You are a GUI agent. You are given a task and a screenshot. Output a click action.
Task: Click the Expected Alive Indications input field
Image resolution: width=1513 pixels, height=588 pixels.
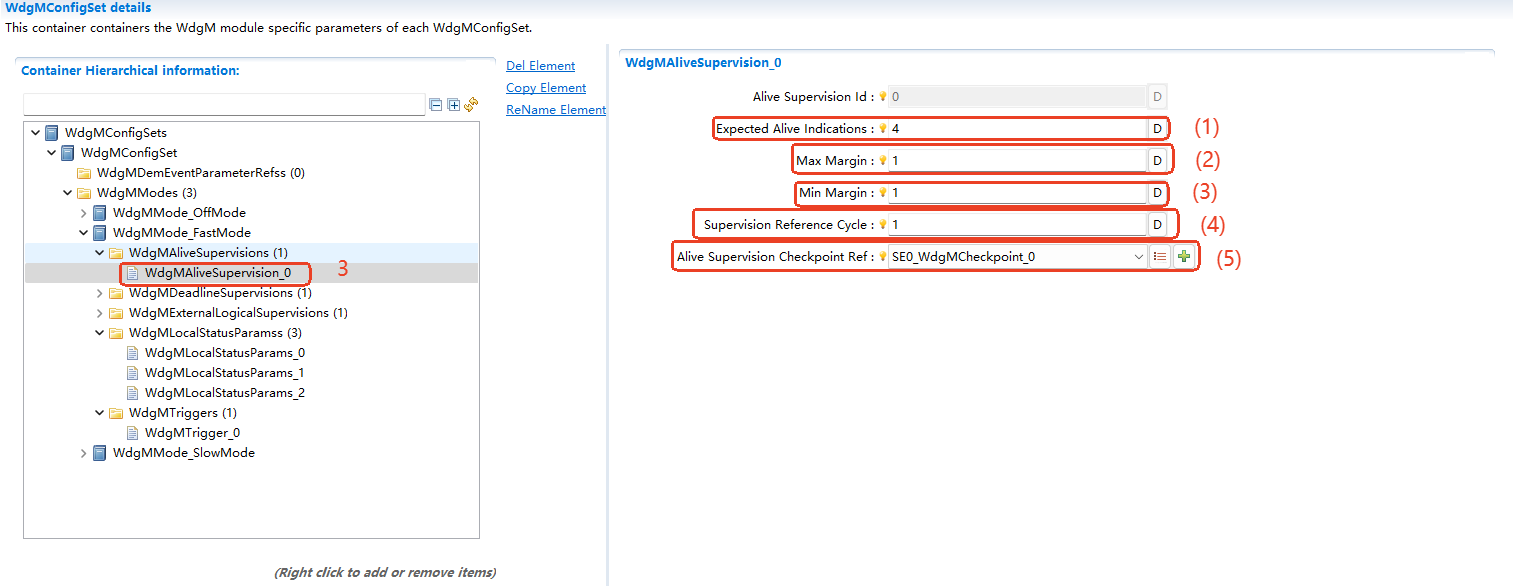coord(1015,129)
